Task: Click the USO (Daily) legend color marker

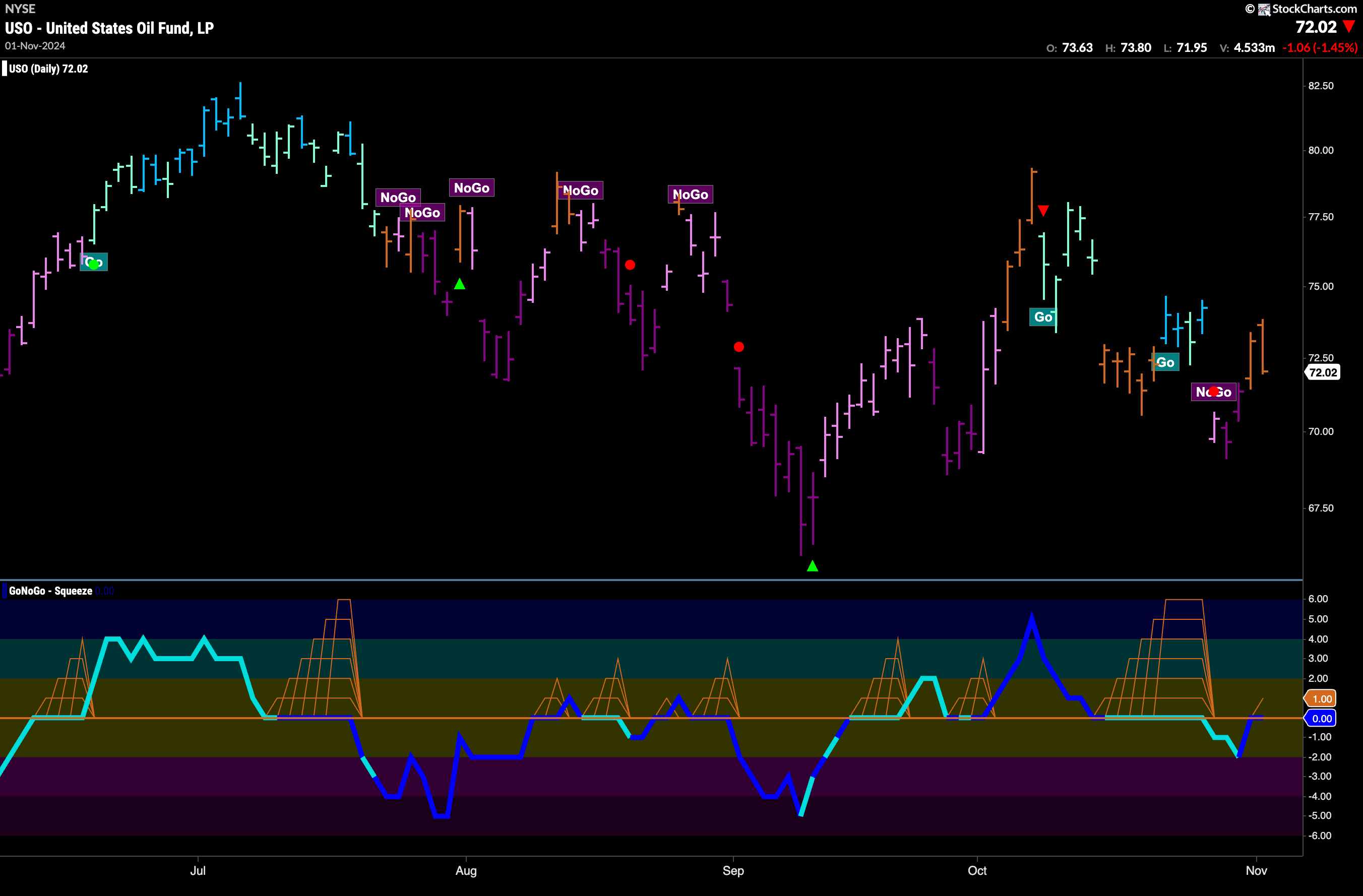Action: [x=5, y=69]
